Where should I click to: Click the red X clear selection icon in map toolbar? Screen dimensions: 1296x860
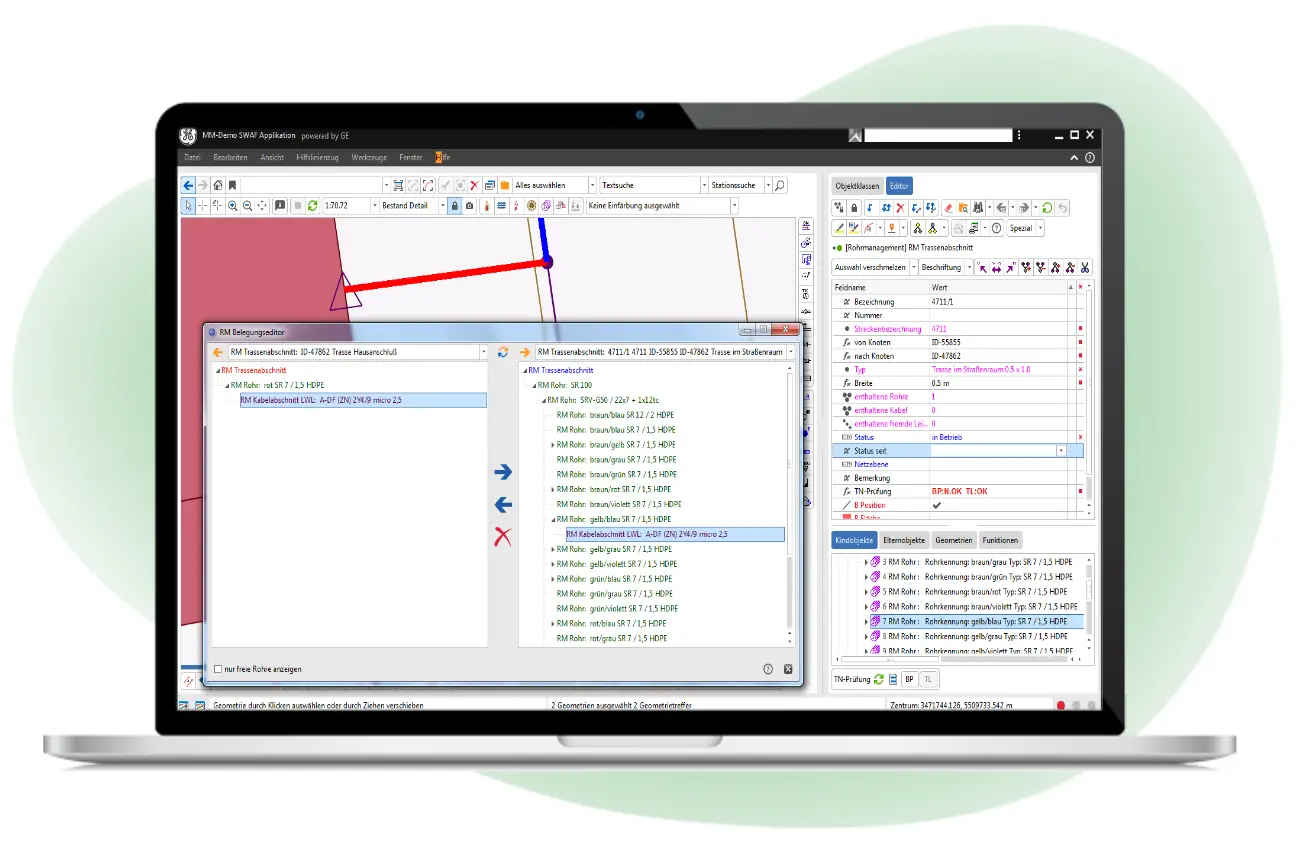pyautogui.click(x=474, y=185)
